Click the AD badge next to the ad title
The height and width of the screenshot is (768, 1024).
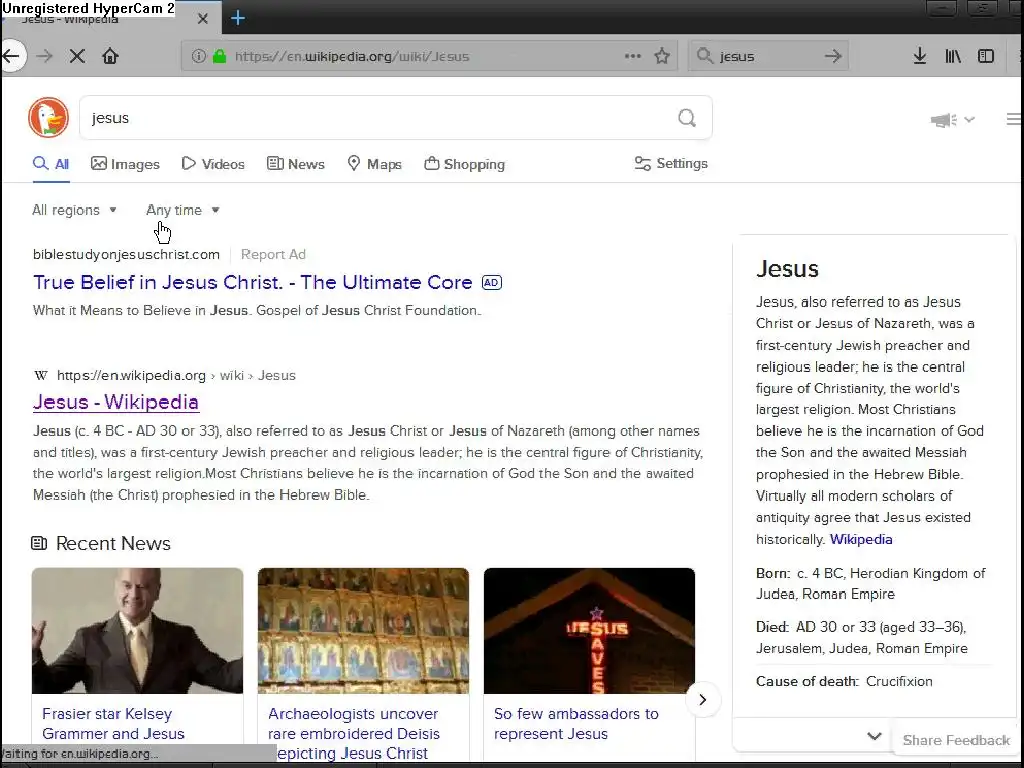click(491, 283)
